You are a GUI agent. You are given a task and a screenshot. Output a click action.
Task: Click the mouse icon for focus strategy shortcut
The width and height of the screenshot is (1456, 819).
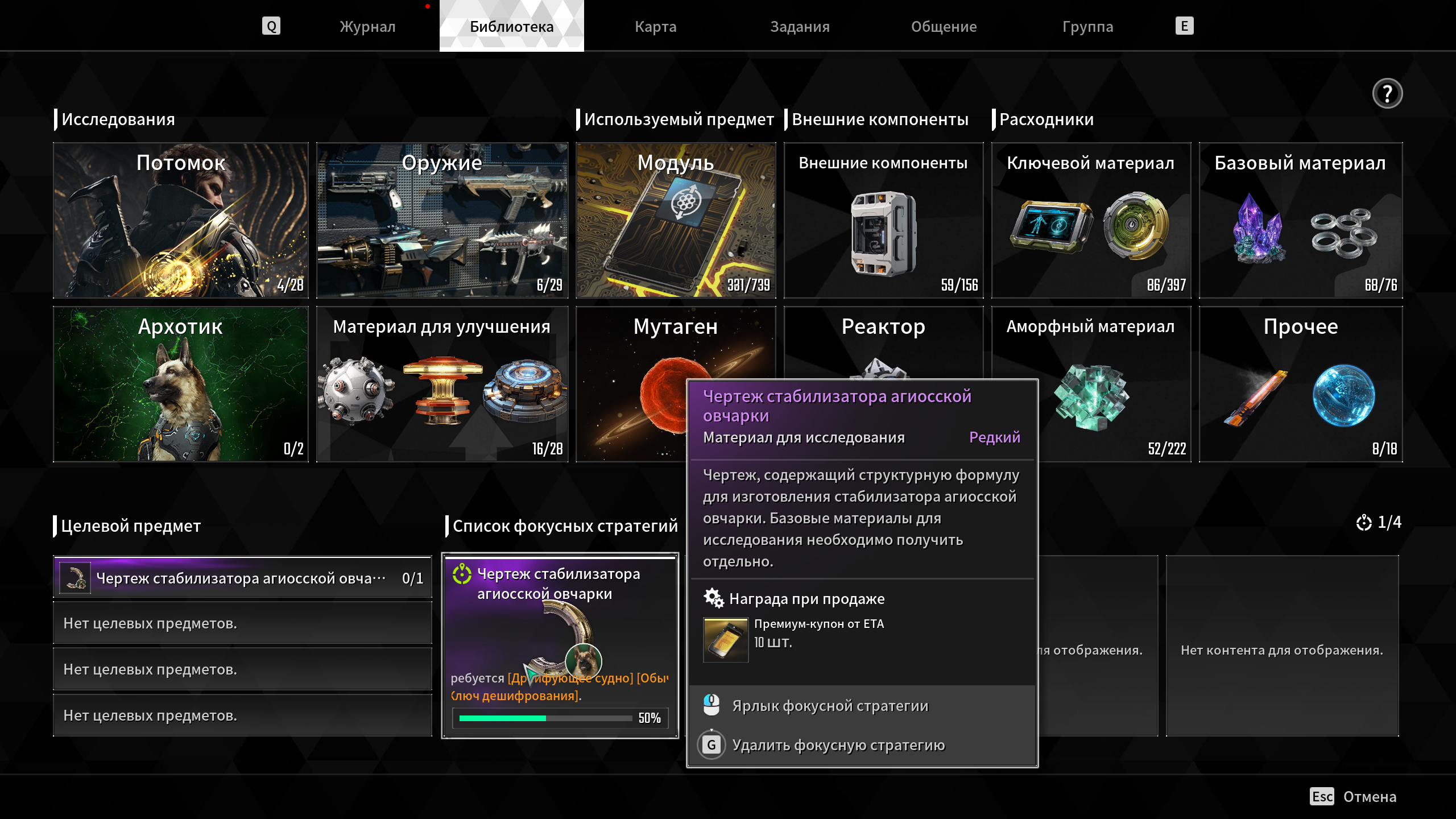coord(711,705)
